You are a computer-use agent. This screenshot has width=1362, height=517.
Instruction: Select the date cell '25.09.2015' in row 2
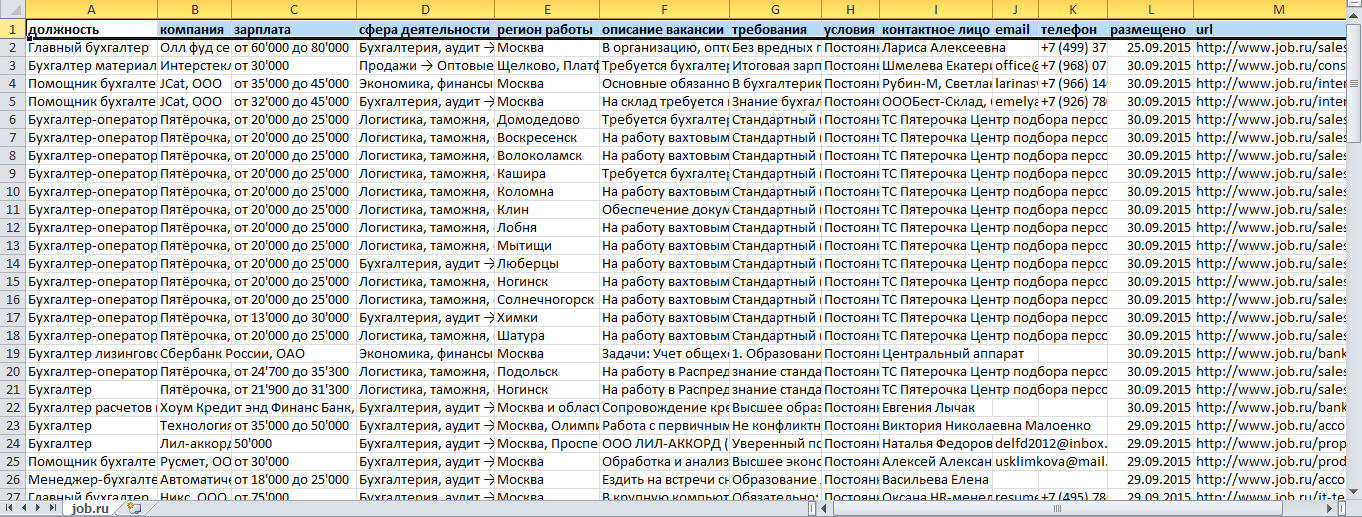point(1150,47)
